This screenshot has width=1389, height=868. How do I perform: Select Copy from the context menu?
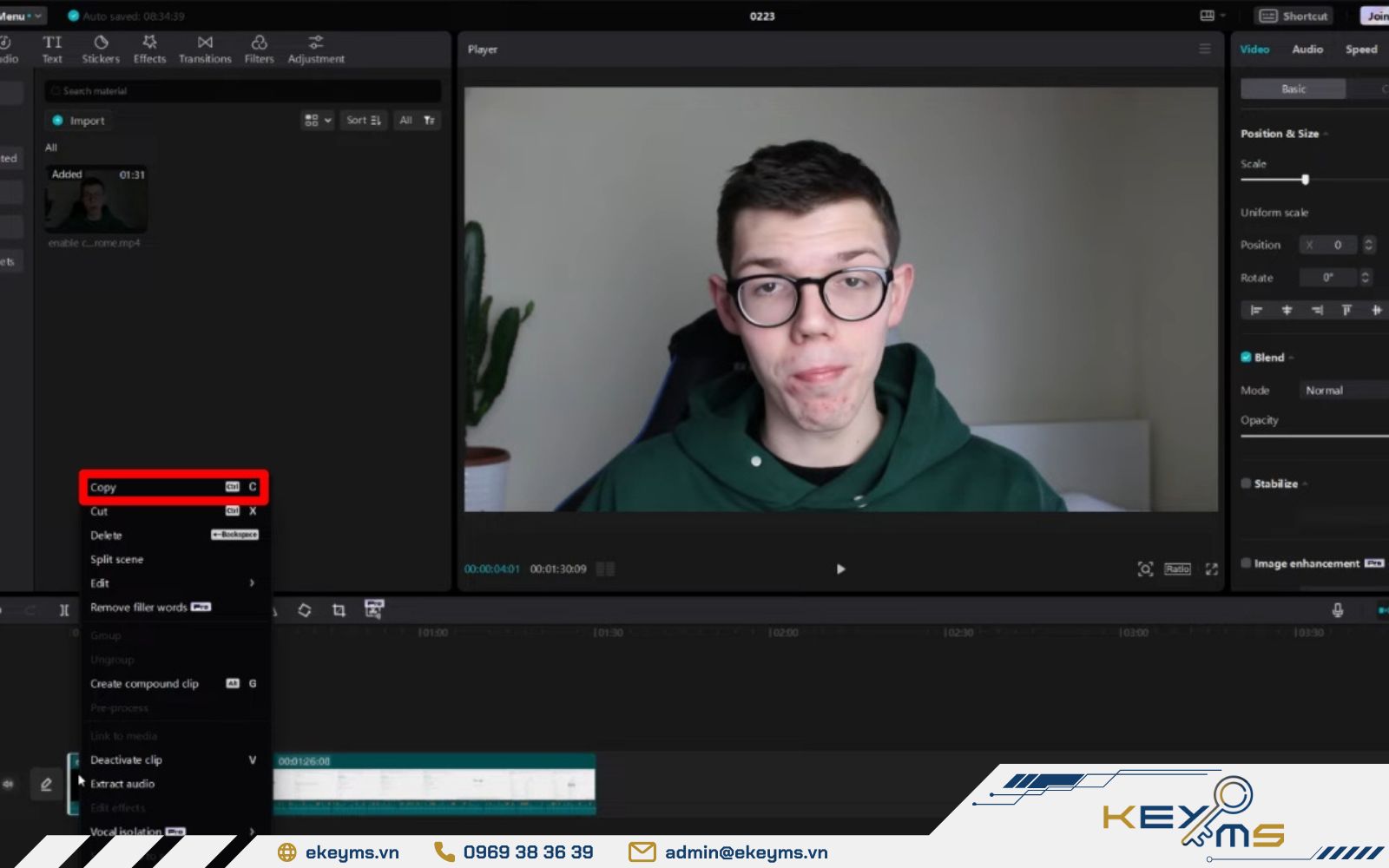172,487
